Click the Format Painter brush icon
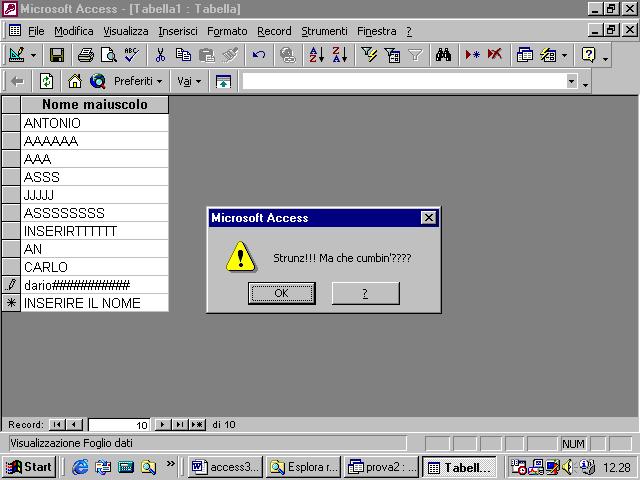 pyautogui.click(x=230, y=55)
